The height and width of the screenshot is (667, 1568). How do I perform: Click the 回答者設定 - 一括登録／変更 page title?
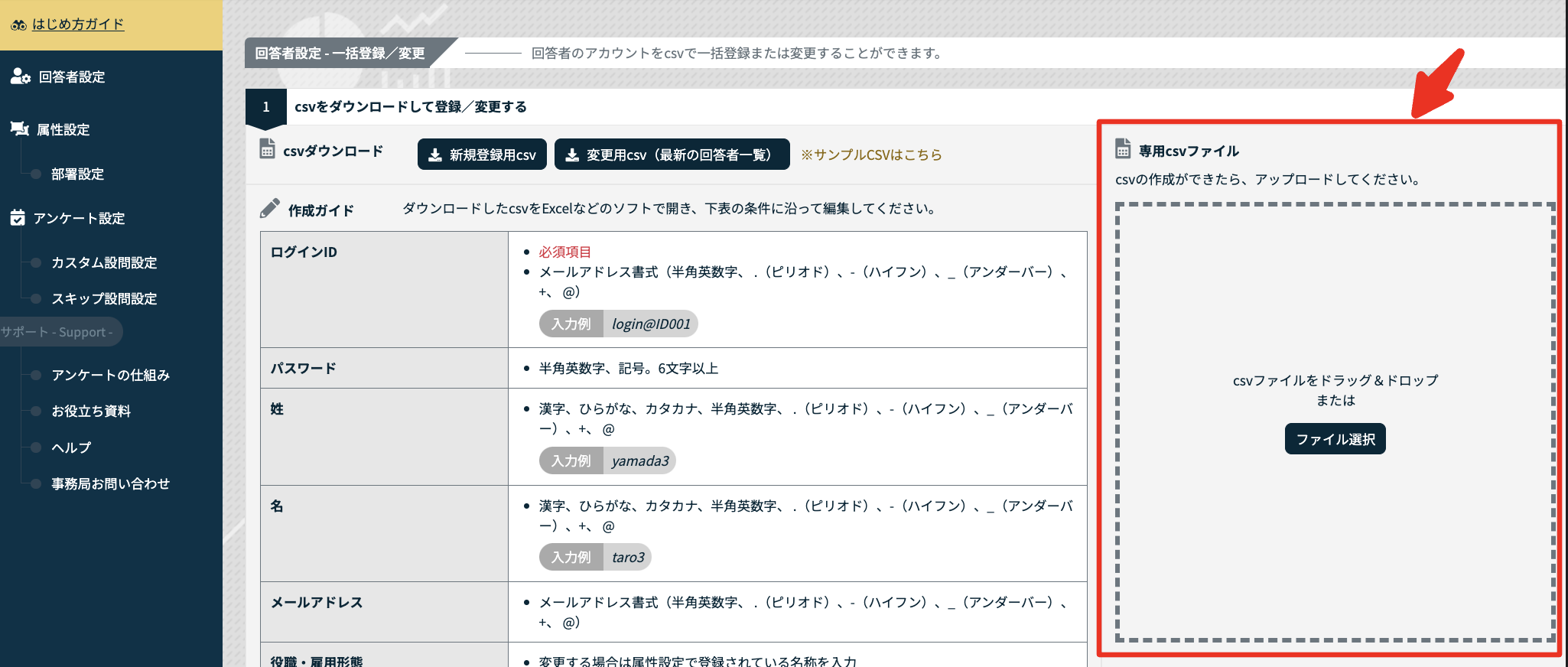(340, 54)
